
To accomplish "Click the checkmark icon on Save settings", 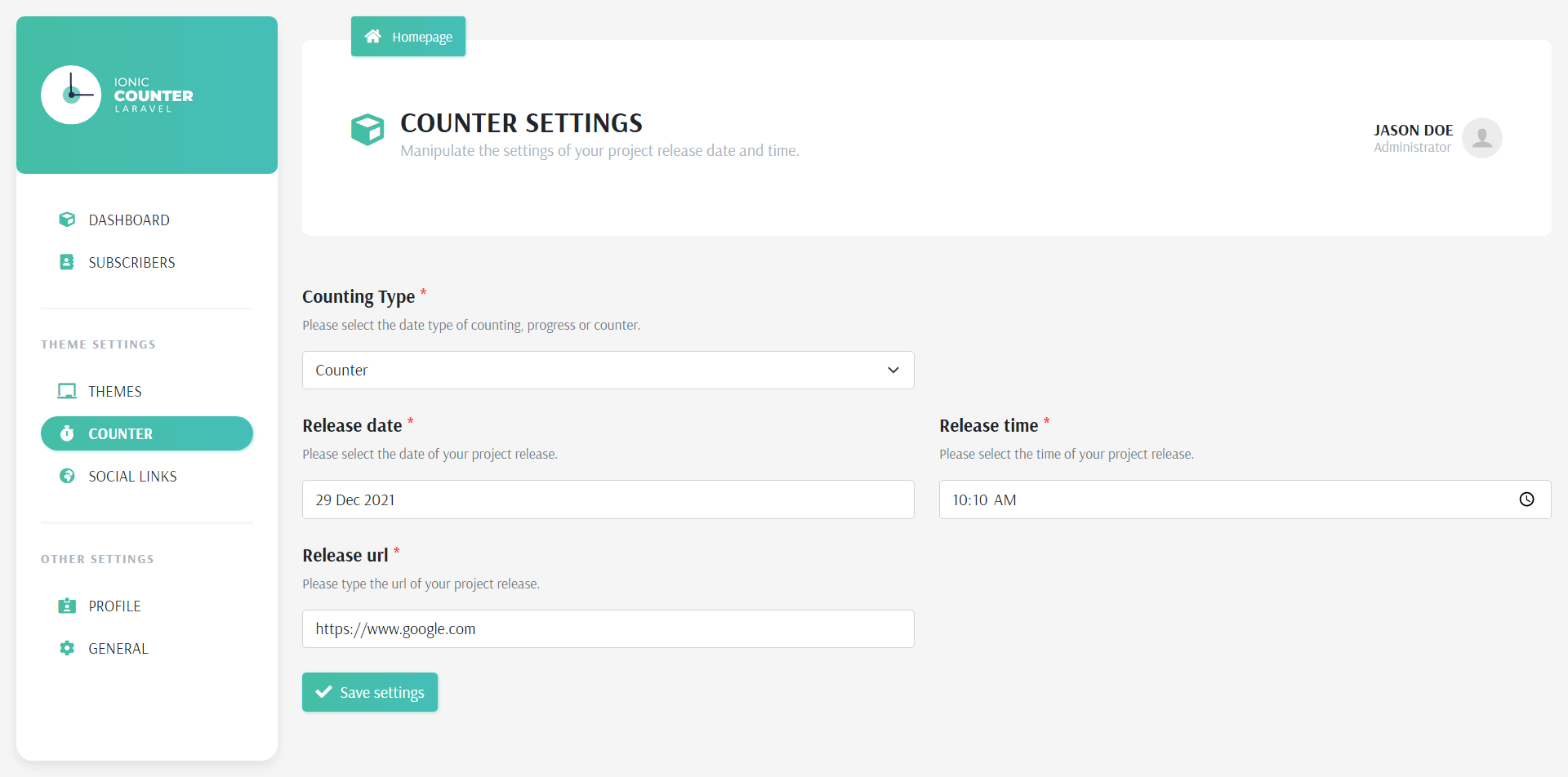I will click(323, 691).
